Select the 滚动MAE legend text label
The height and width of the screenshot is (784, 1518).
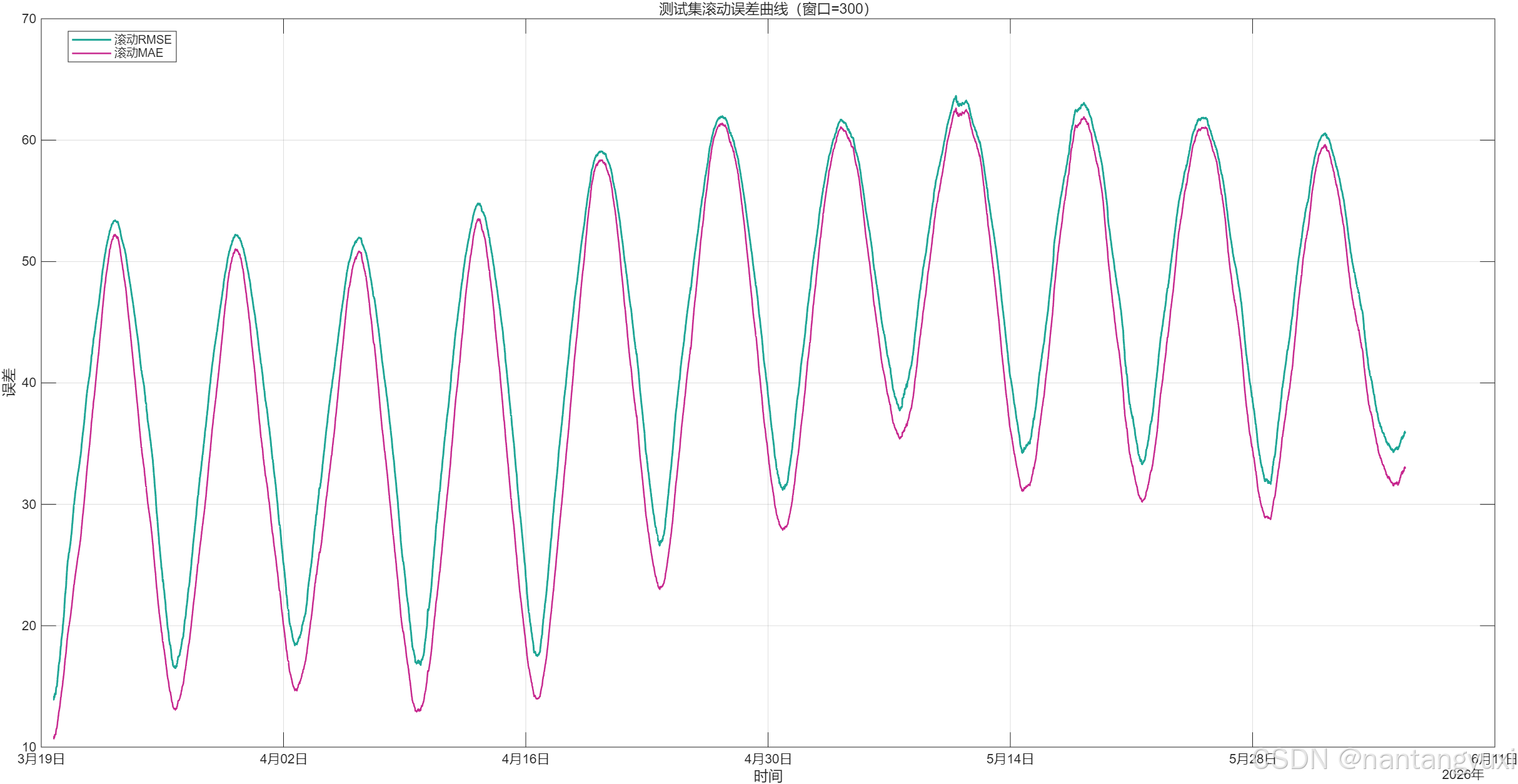138,54
